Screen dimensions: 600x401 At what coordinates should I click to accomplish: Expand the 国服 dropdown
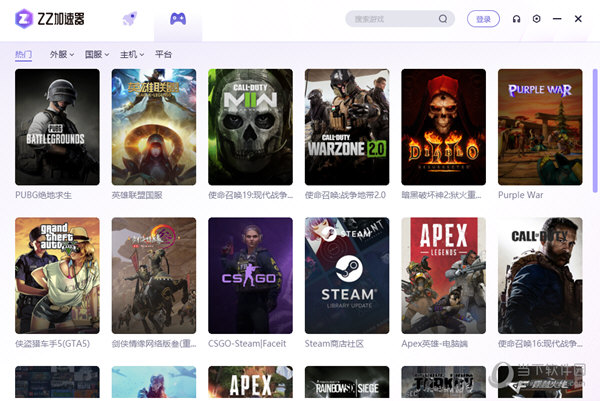click(x=97, y=54)
